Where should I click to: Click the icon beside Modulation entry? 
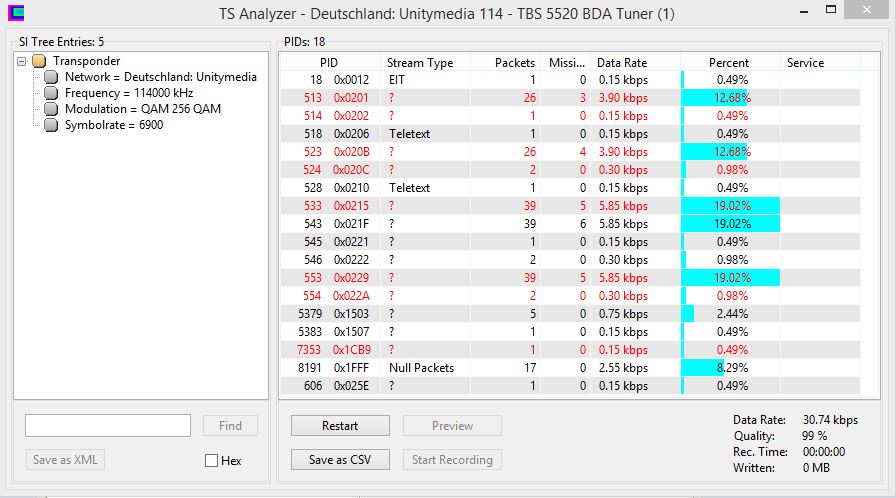pos(52,109)
